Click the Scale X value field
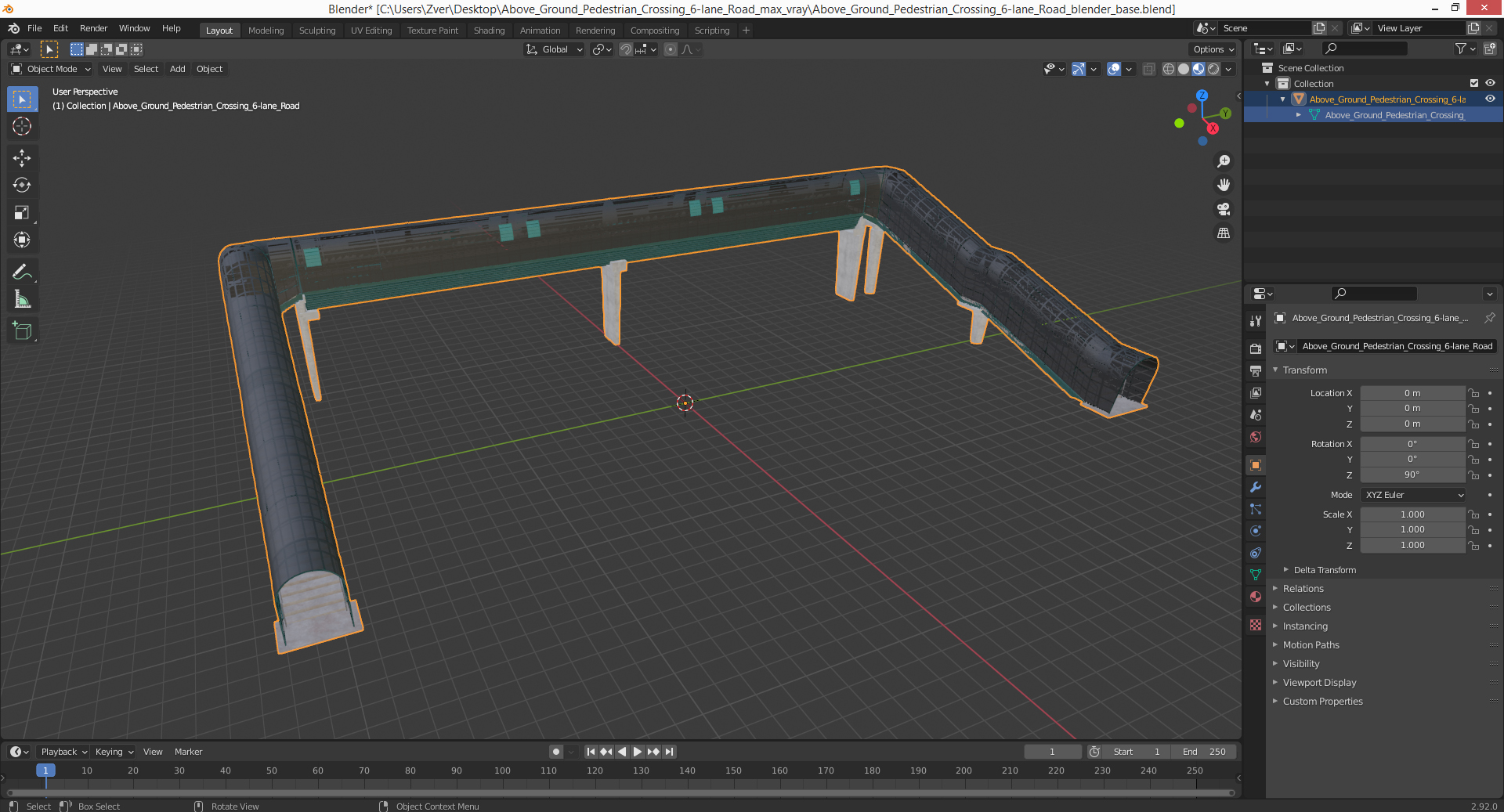Image resolution: width=1504 pixels, height=812 pixels. pyautogui.click(x=1412, y=514)
